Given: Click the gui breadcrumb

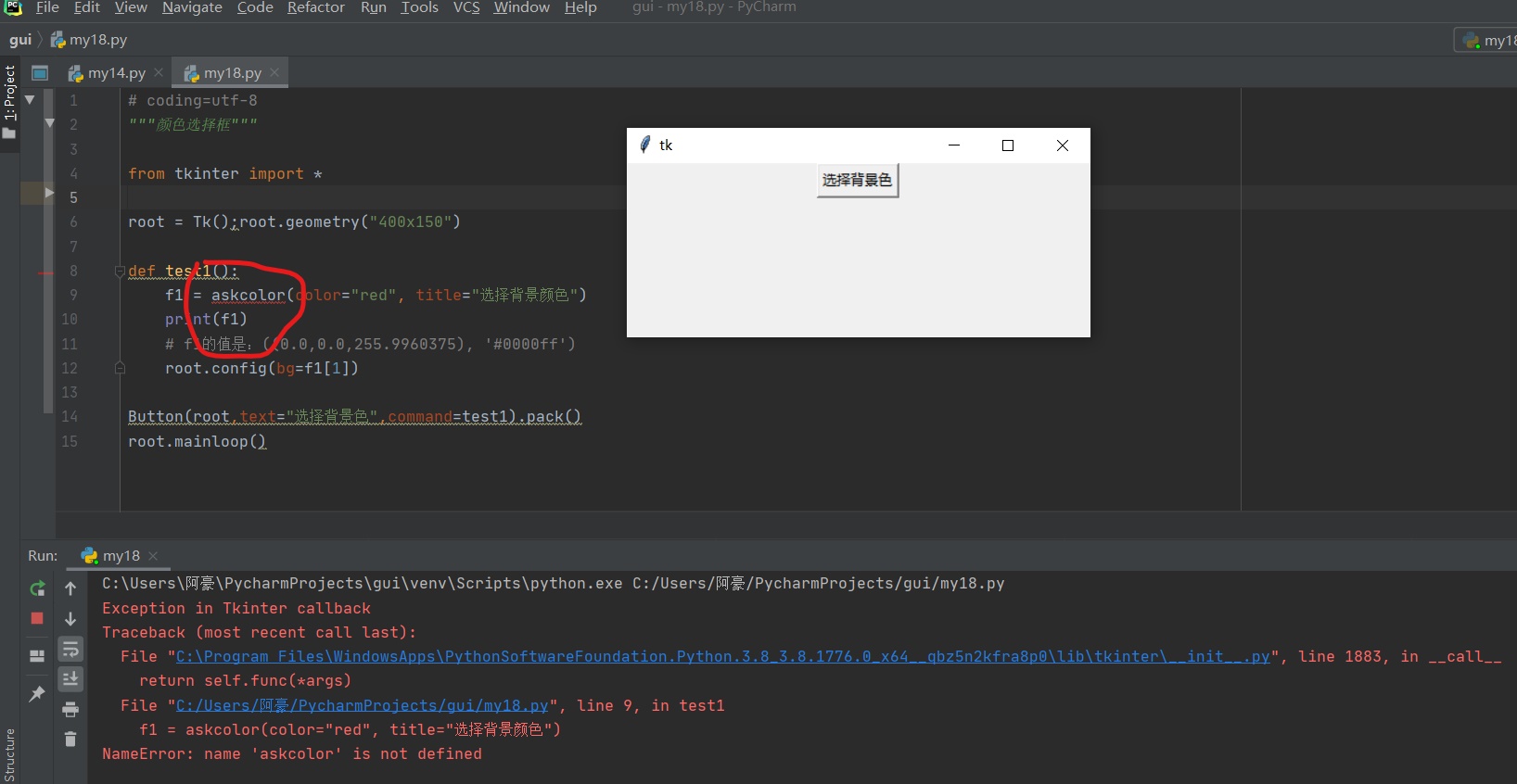Looking at the screenshot, I should click(20, 40).
